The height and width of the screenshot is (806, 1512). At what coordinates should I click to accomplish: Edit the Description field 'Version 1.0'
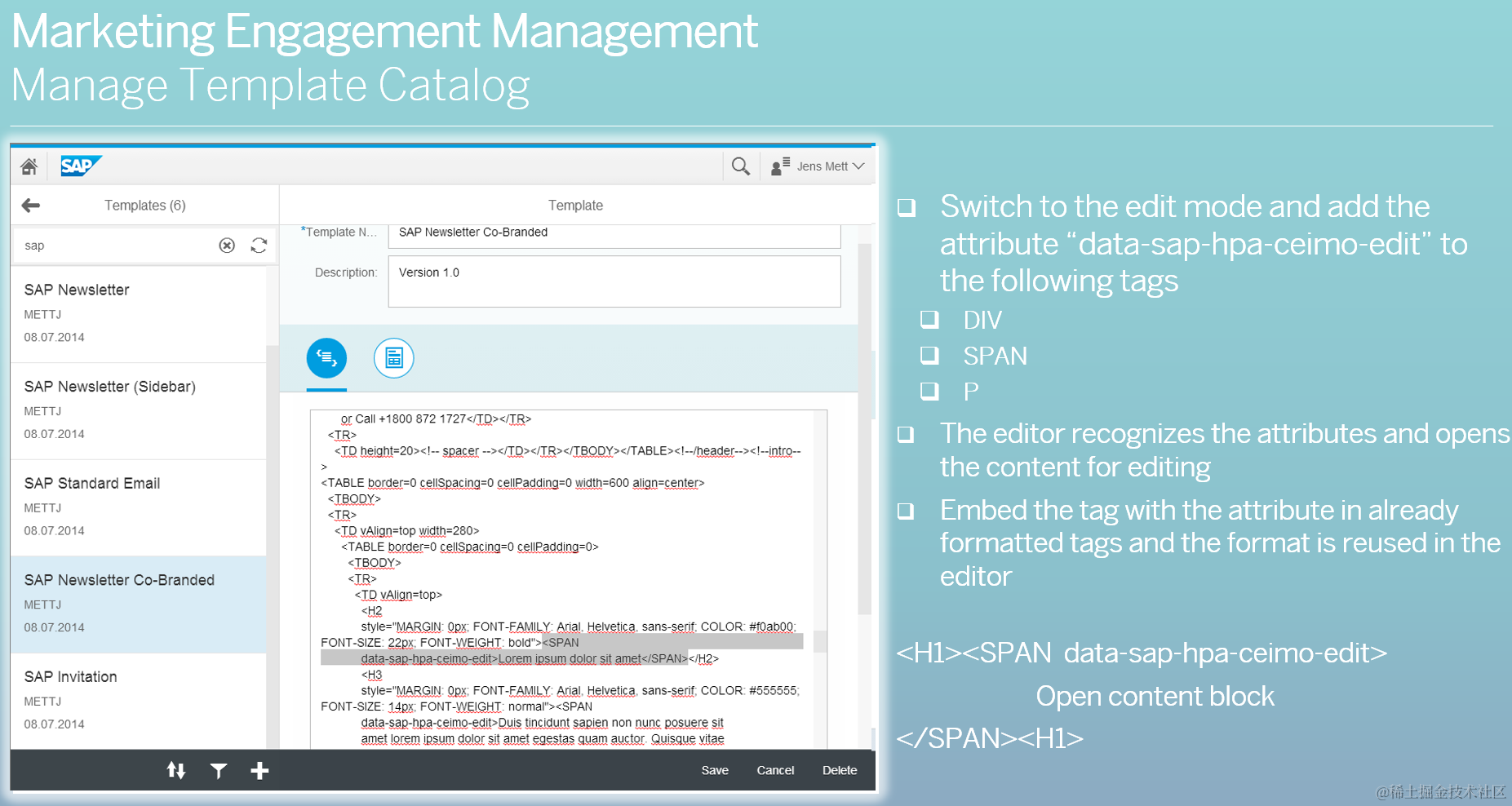coord(614,281)
